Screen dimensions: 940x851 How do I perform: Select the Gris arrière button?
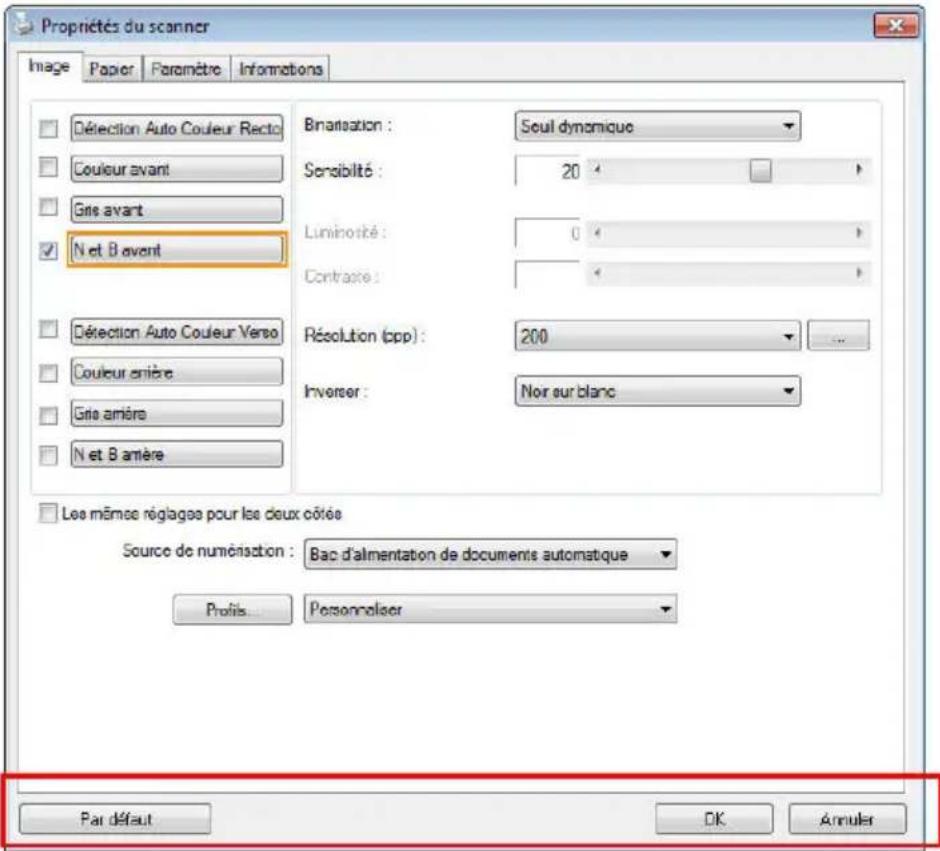[x=177, y=414]
